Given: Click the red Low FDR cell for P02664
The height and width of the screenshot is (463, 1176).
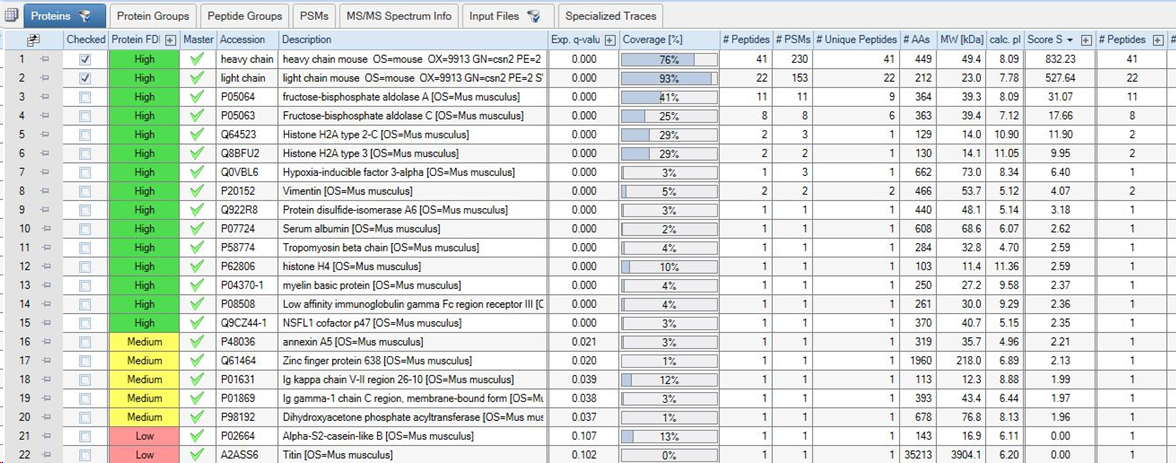Looking at the screenshot, I should click(x=145, y=437).
